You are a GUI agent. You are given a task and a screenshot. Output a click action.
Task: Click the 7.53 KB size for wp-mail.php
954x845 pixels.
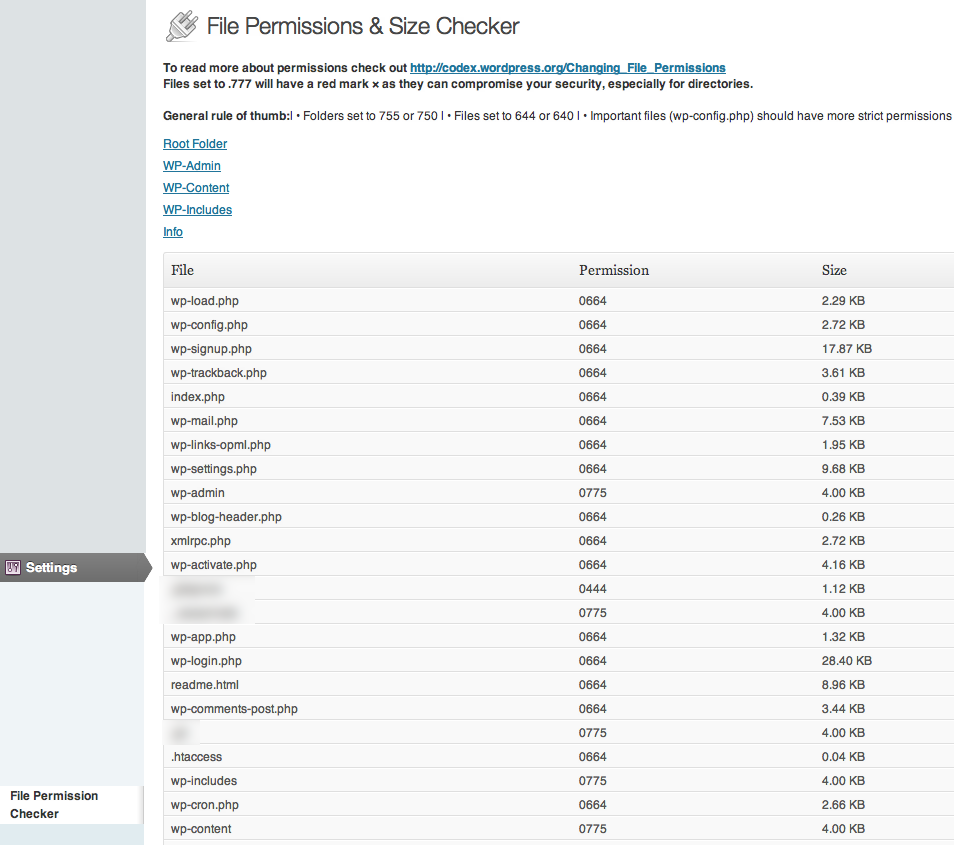pos(843,421)
